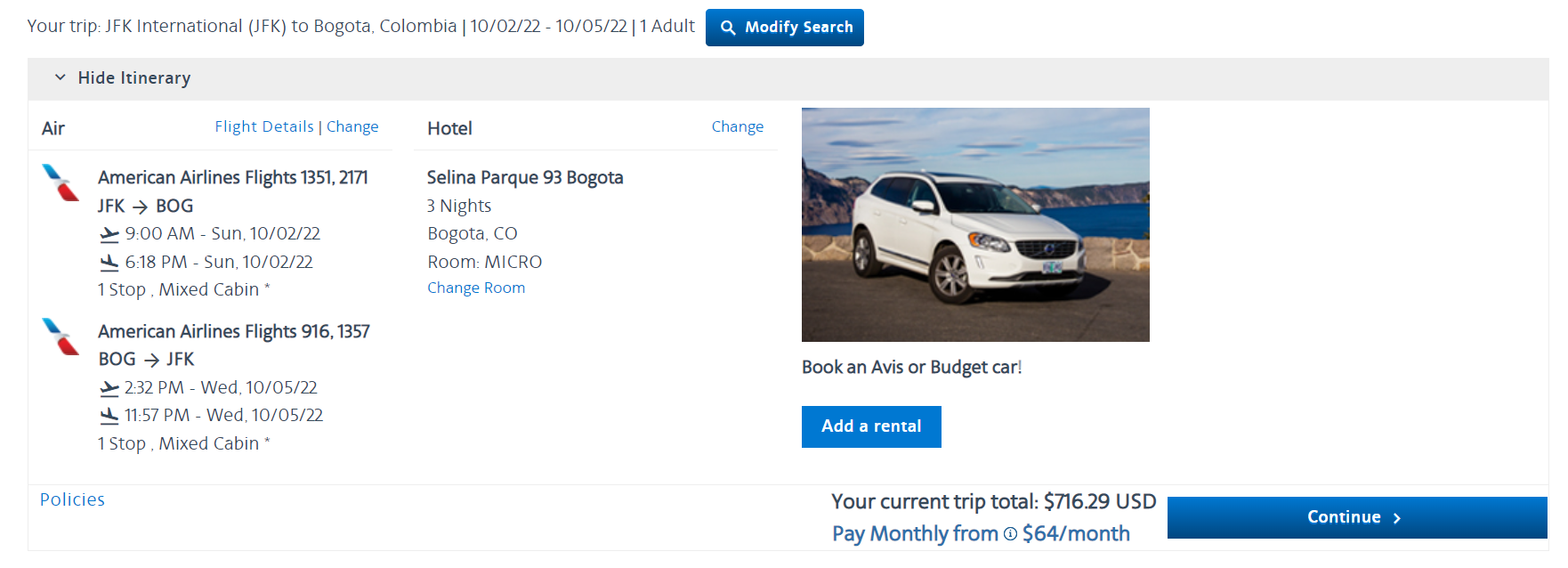The height and width of the screenshot is (568, 1568).
Task: Click the Add a rental button
Action: [x=870, y=426]
